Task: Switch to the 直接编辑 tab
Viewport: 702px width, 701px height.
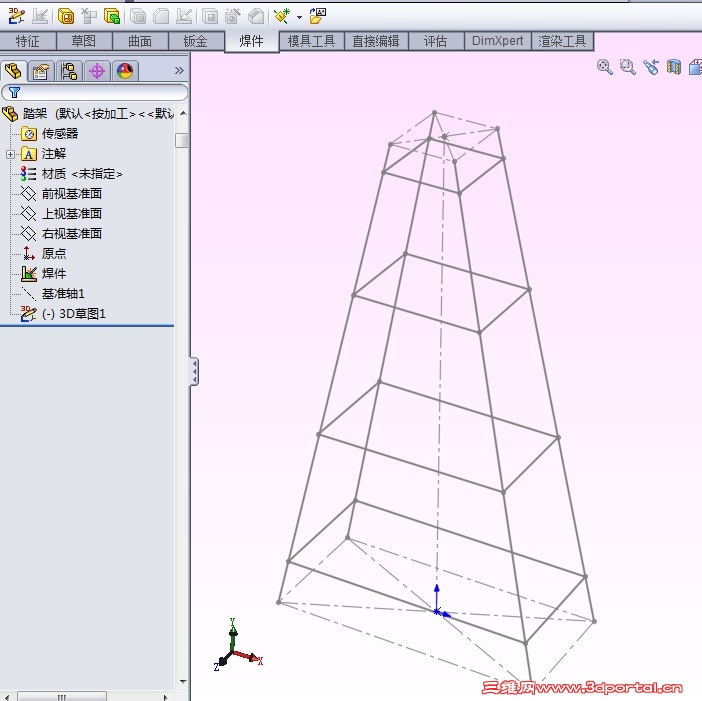Action: tap(376, 41)
